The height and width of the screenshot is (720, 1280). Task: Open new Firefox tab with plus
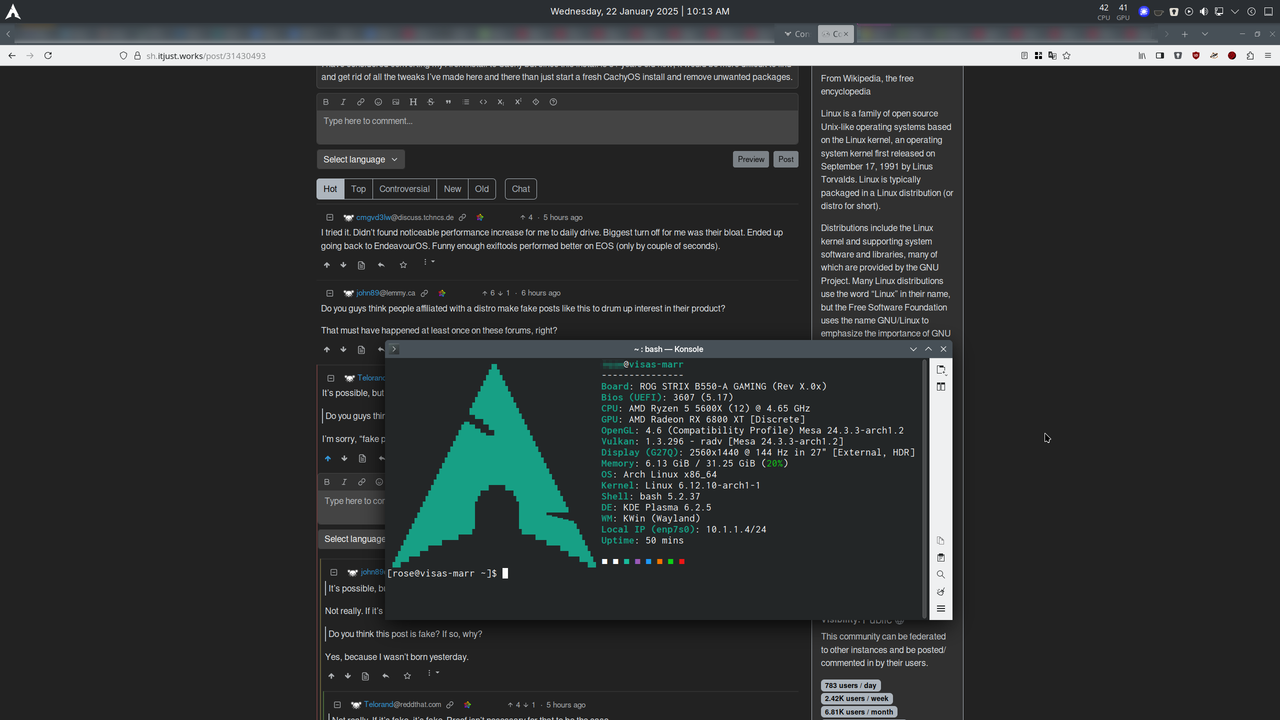[x=1185, y=34]
